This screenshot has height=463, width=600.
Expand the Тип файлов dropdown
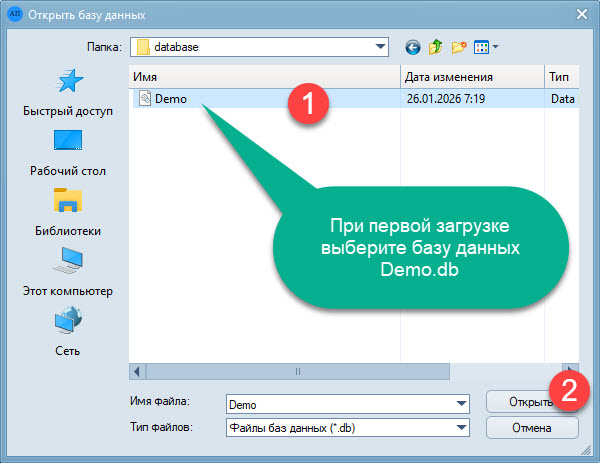click(461, 427)
